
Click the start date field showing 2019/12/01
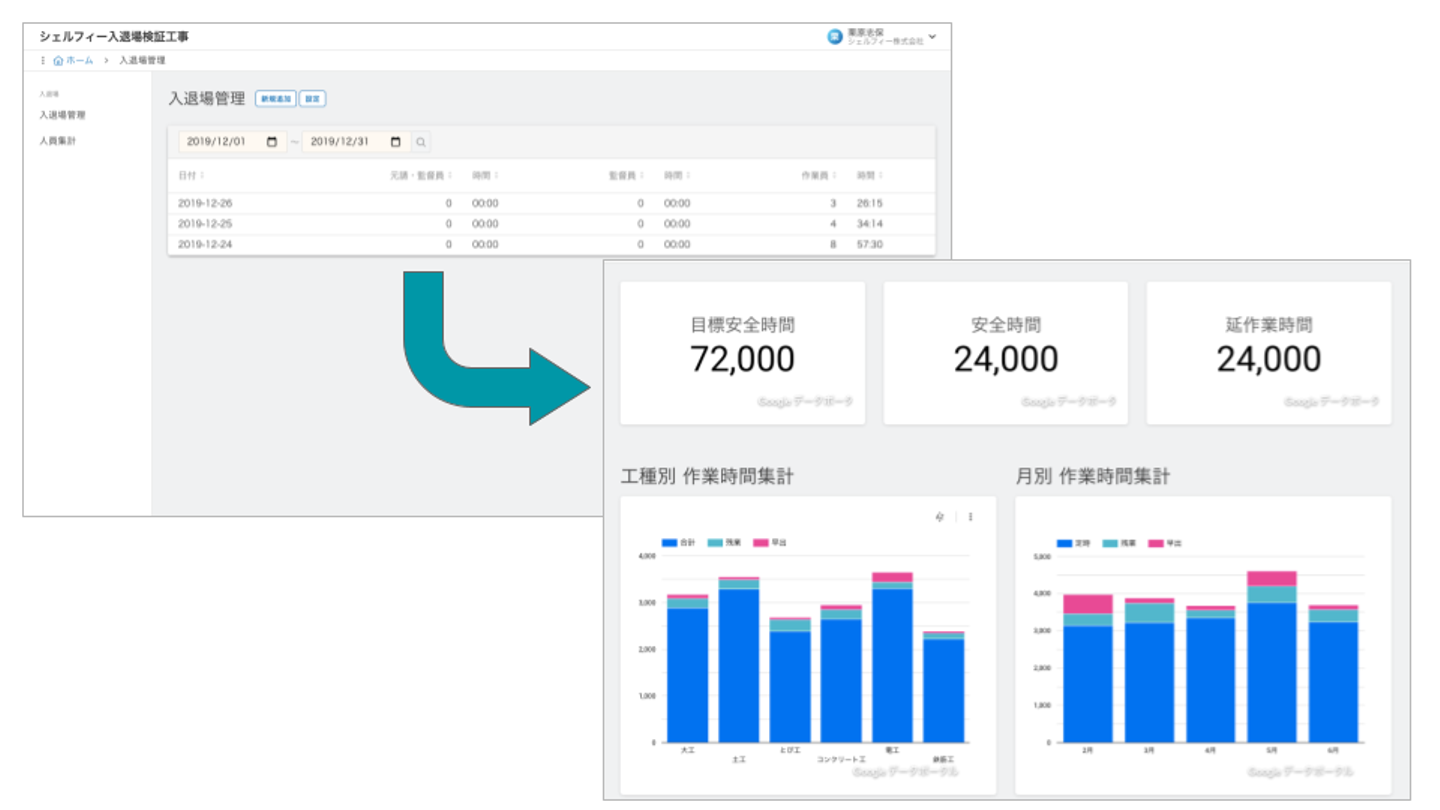click(x=232, y=142)
